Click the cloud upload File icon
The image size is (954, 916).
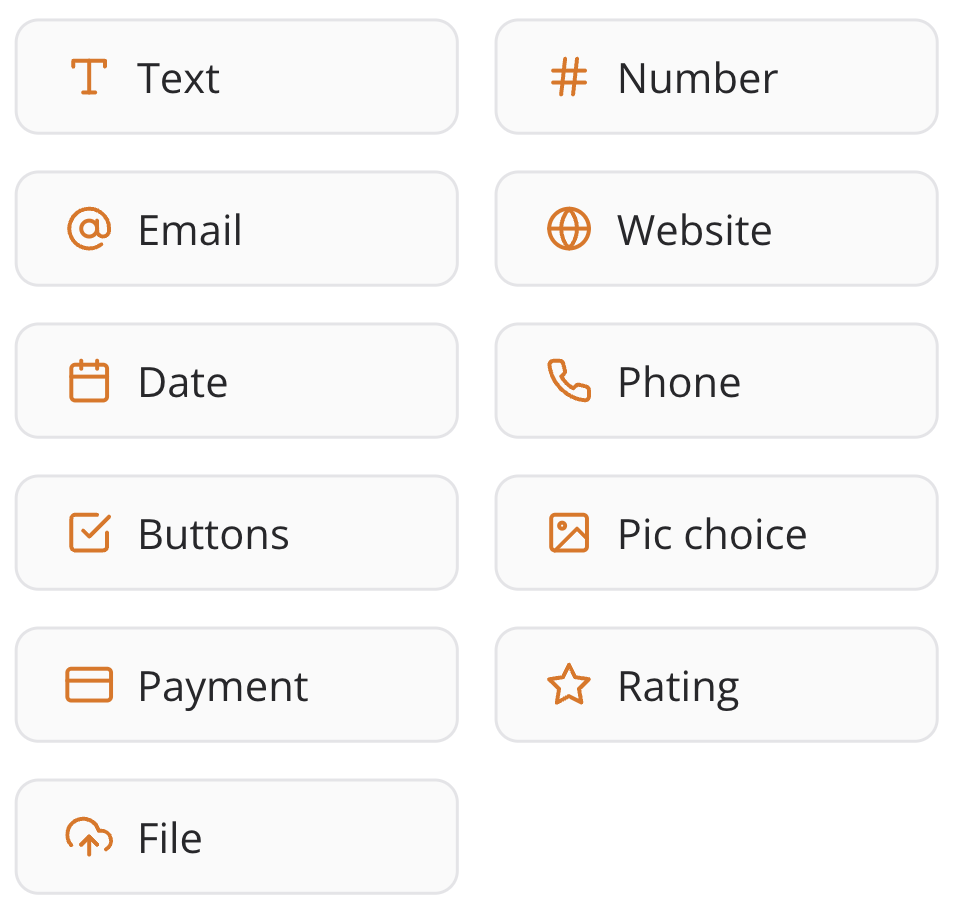pyautogui.click(x=89, y=837)
